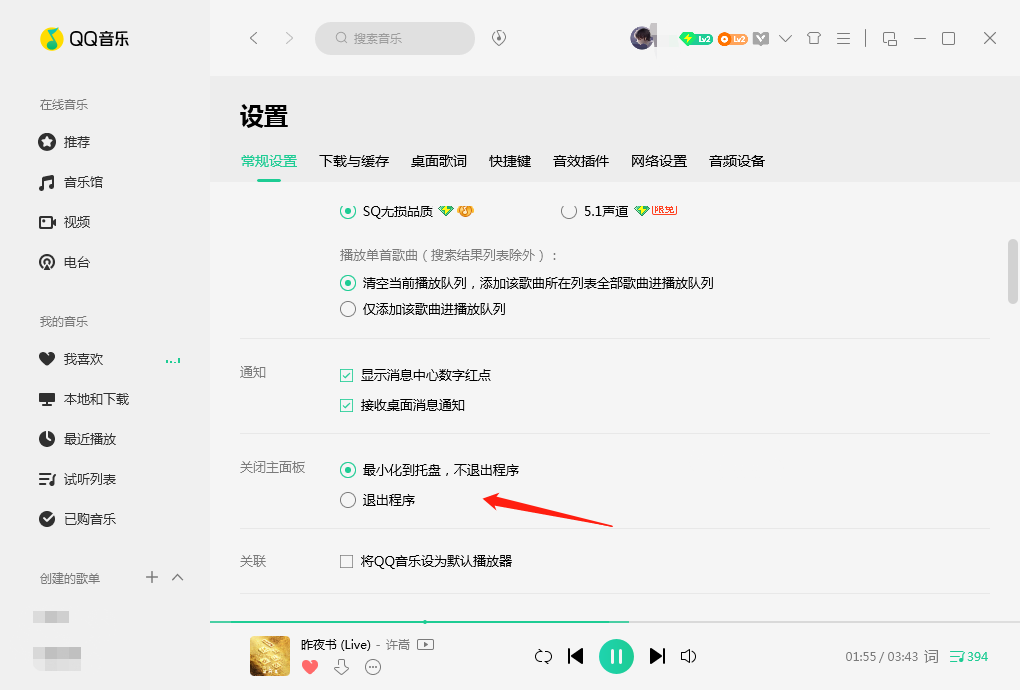The width and height of the screenshot is (1020, 690).
Task: Open the skin T-shirt icon
Action: (x=813, y=38)
